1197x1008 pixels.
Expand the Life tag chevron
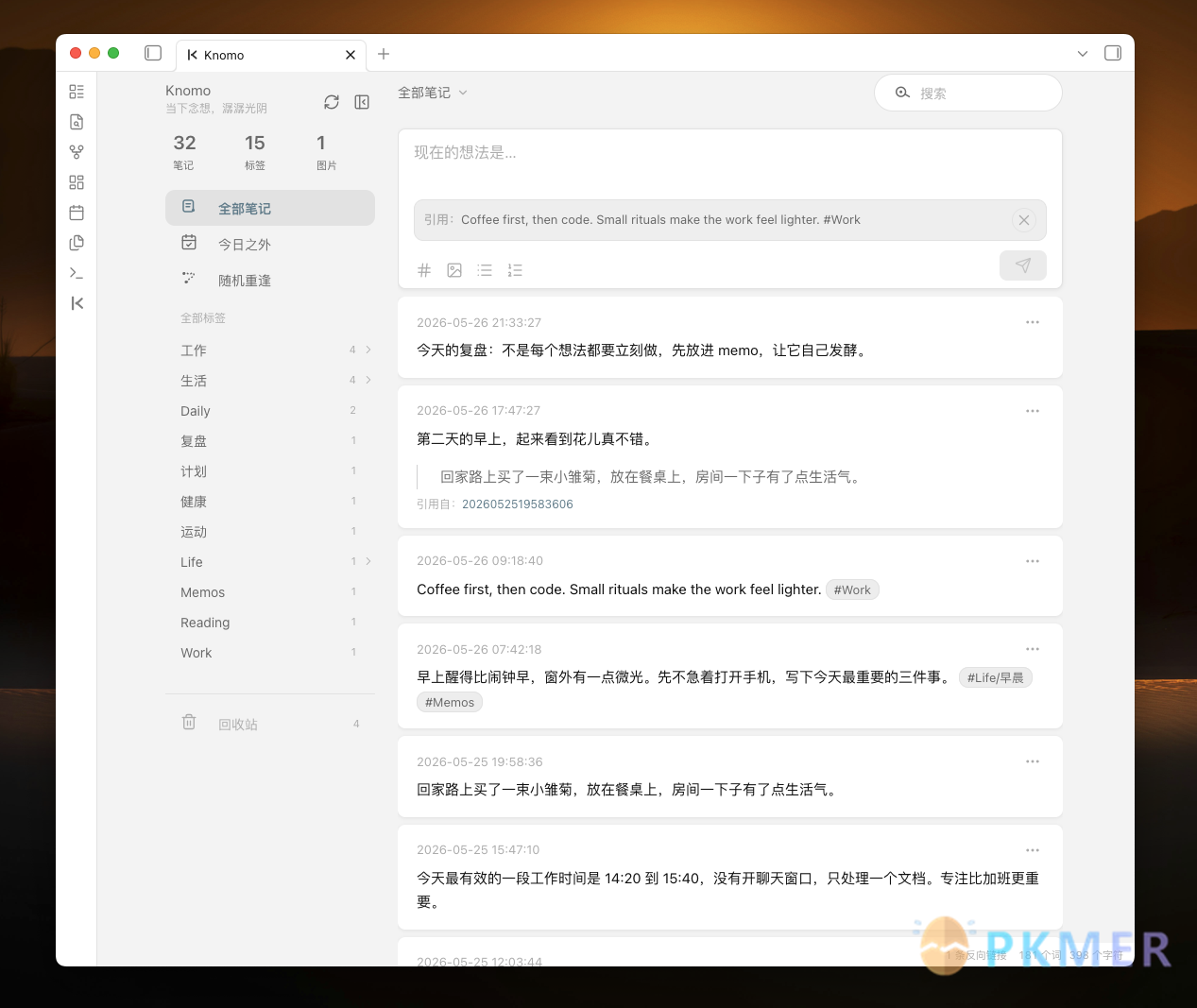(x=368, y=561)
